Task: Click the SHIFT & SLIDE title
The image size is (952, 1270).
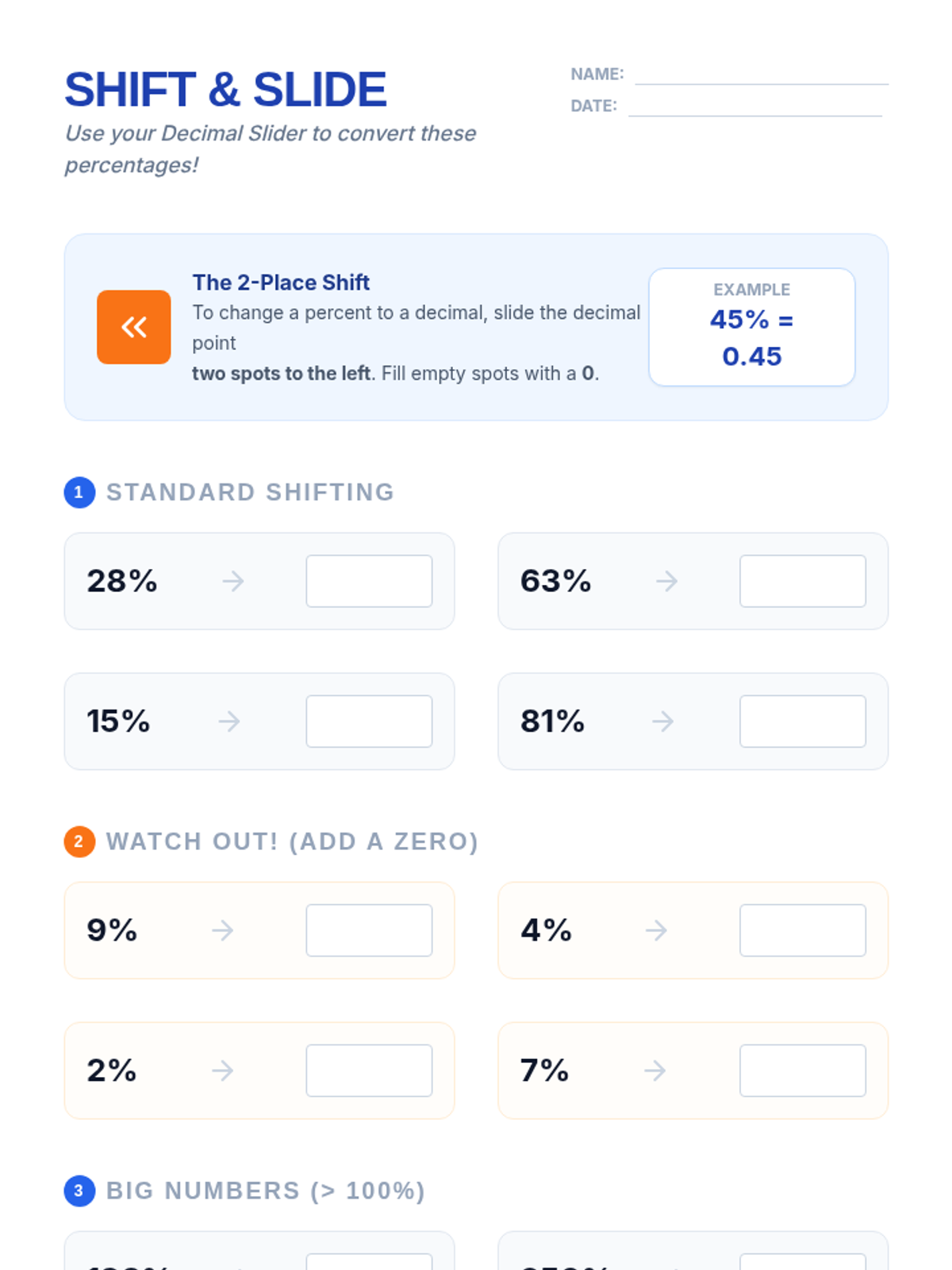Action: 225,90
